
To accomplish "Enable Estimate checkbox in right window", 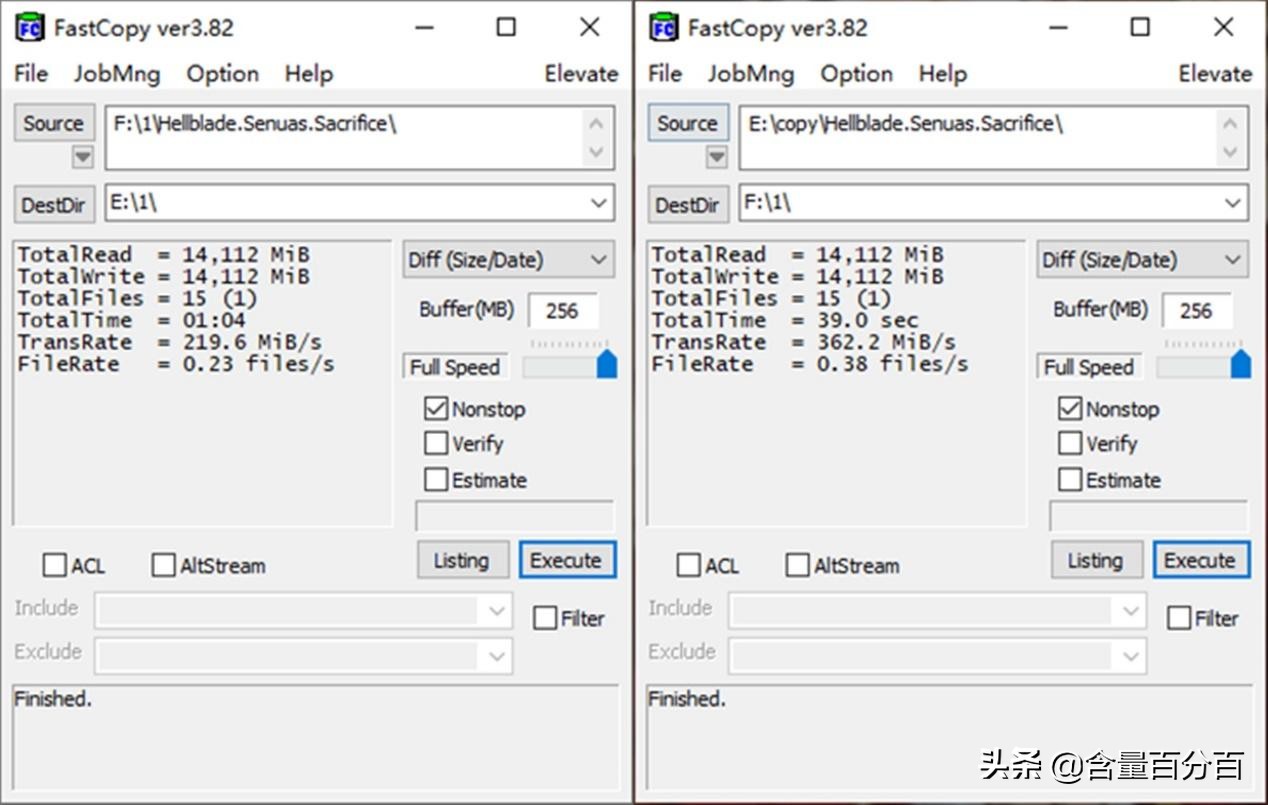I will pos(1070,479).
